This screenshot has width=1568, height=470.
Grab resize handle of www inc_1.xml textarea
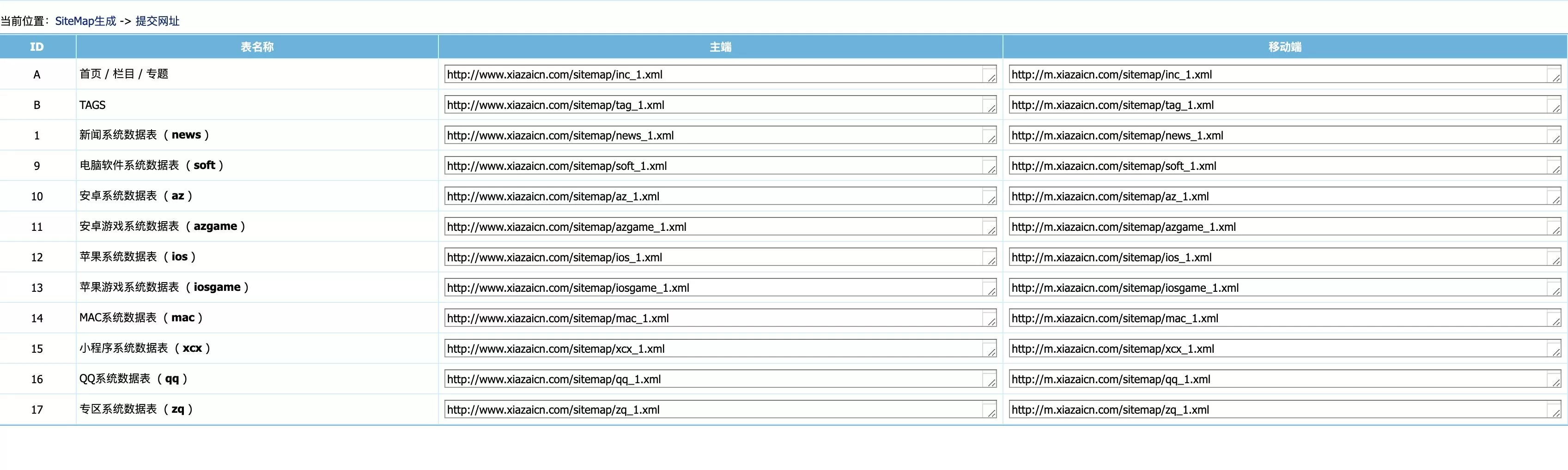991,78
